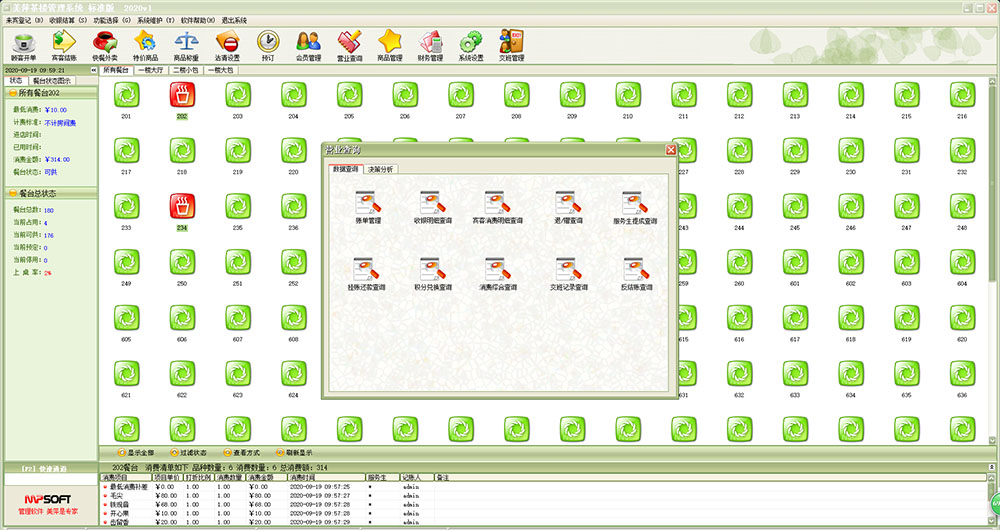Click the 预订 reservation clock icon
The image size is (1000, 530).
(x=267, y=44)
